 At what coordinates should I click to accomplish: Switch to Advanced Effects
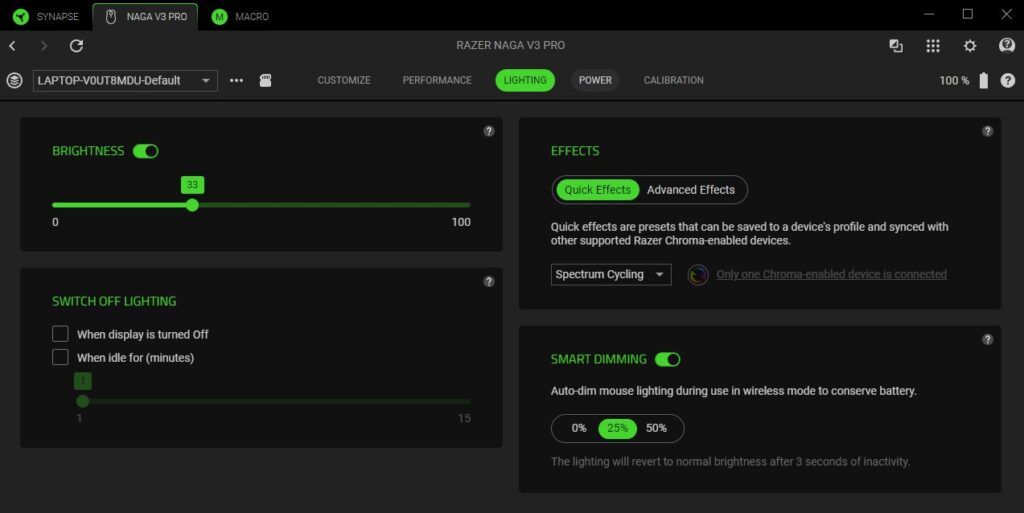[x=691, y=190]
